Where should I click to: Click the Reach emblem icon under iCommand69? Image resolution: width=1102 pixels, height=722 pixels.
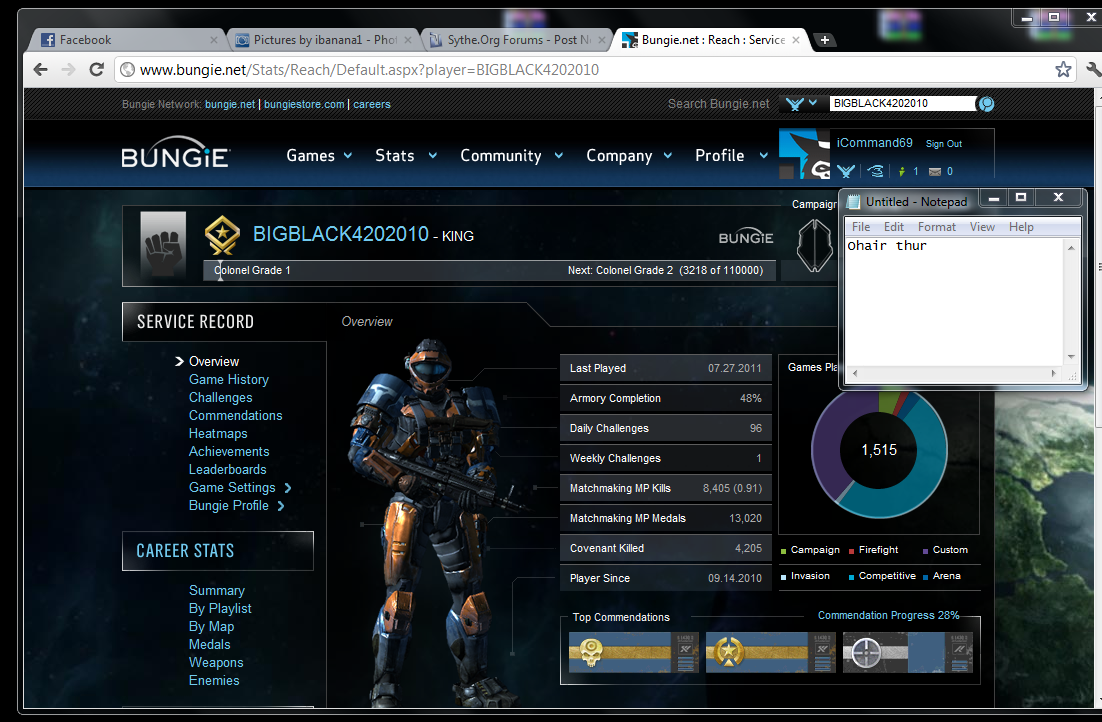click(x=845, y=171)
